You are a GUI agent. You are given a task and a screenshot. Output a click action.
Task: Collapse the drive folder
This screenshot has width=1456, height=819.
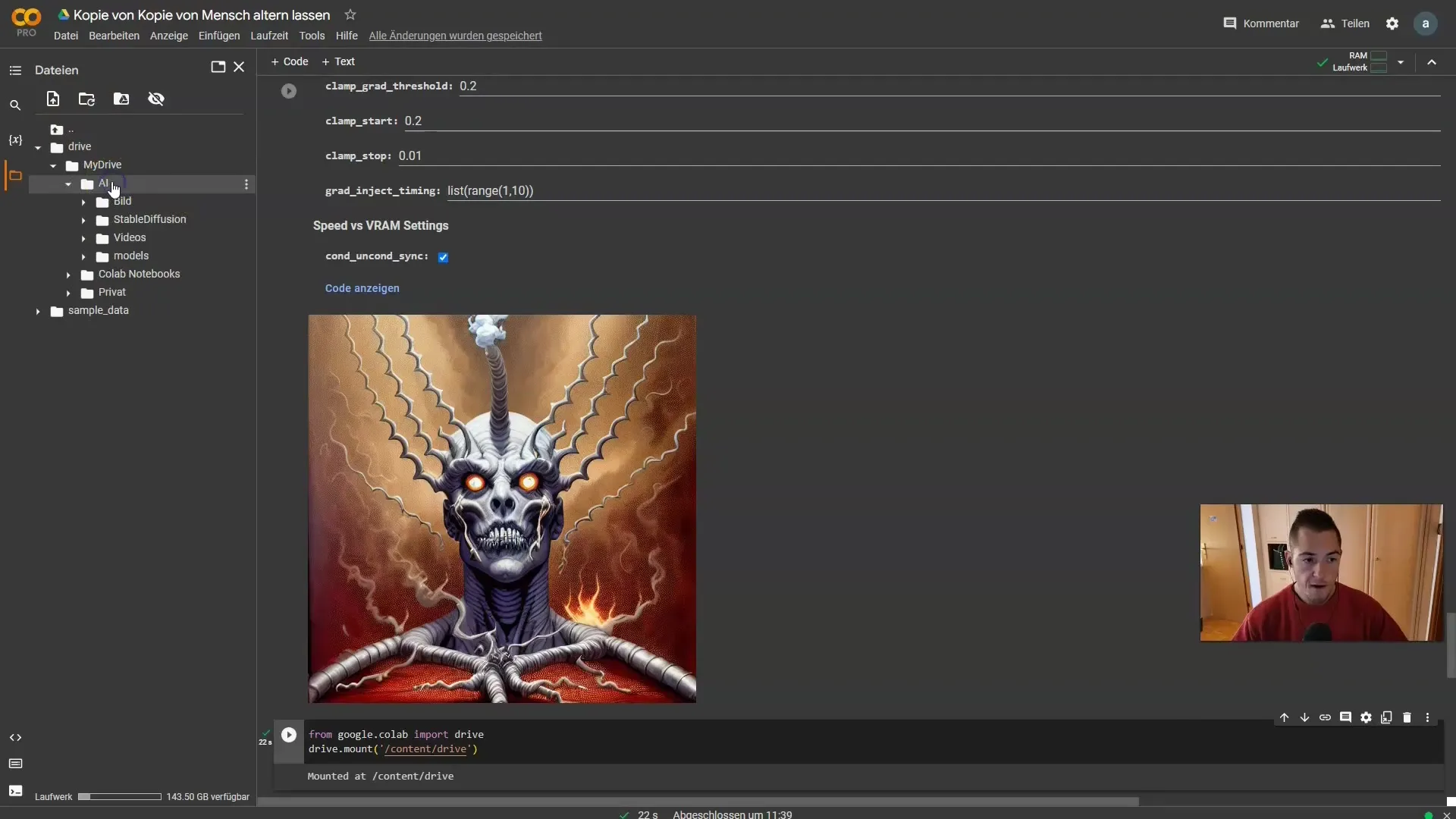coord(38,147)
